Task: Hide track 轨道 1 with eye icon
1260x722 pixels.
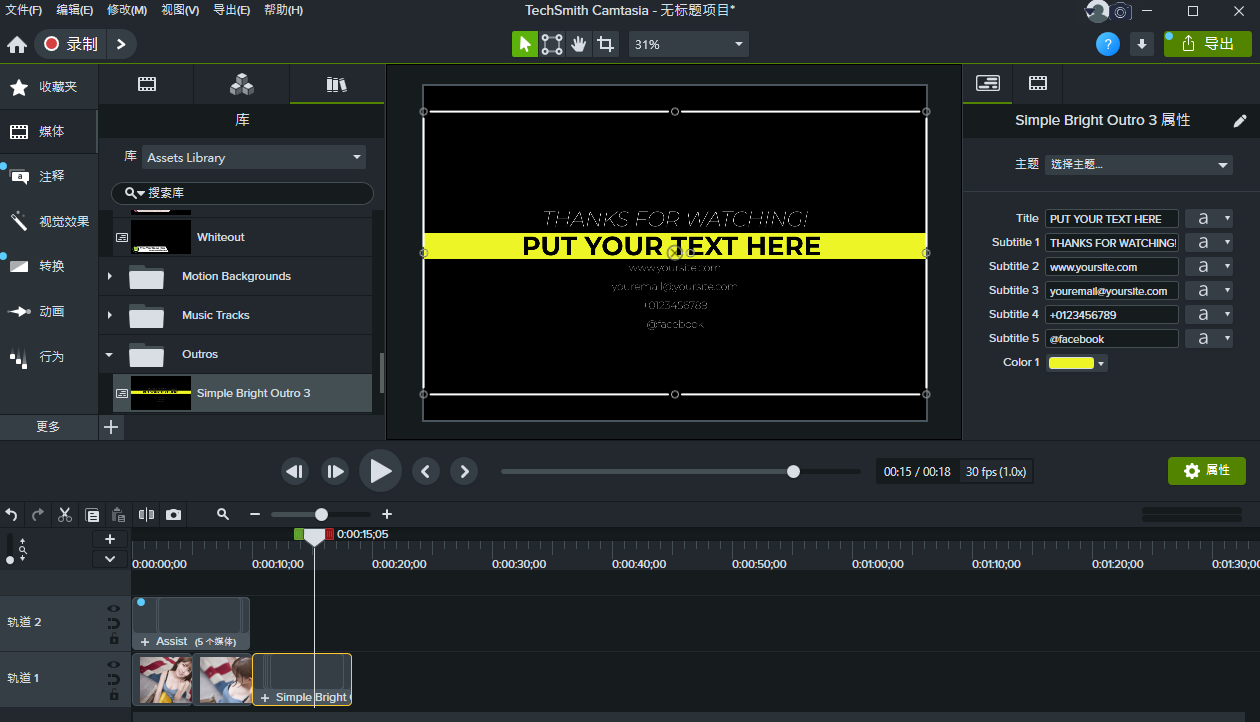Action: [114, 664]
